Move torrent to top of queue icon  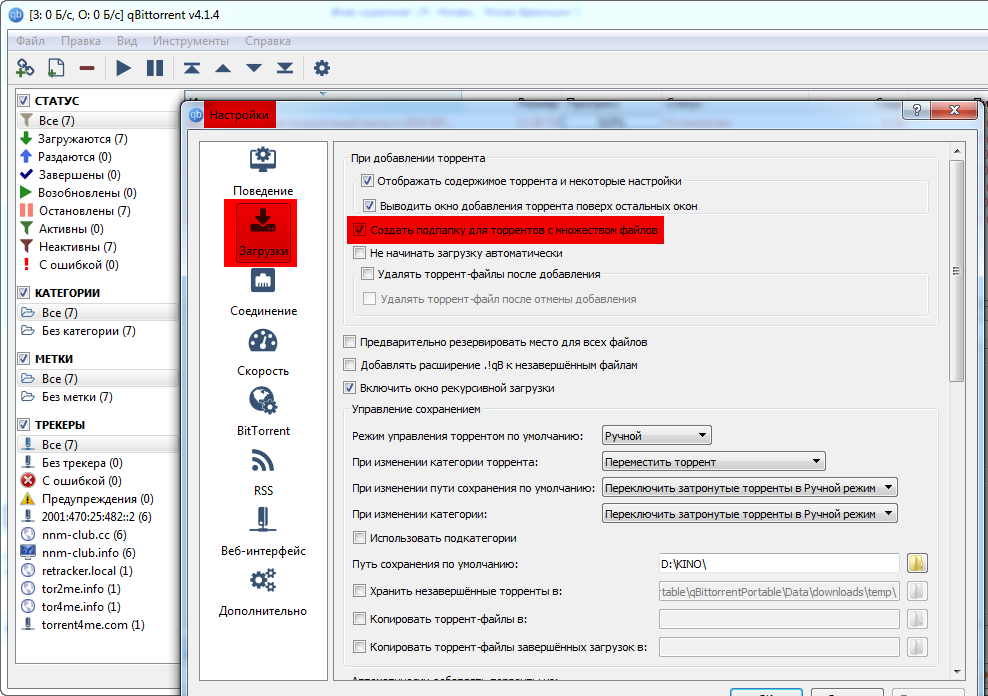point(192,68)
